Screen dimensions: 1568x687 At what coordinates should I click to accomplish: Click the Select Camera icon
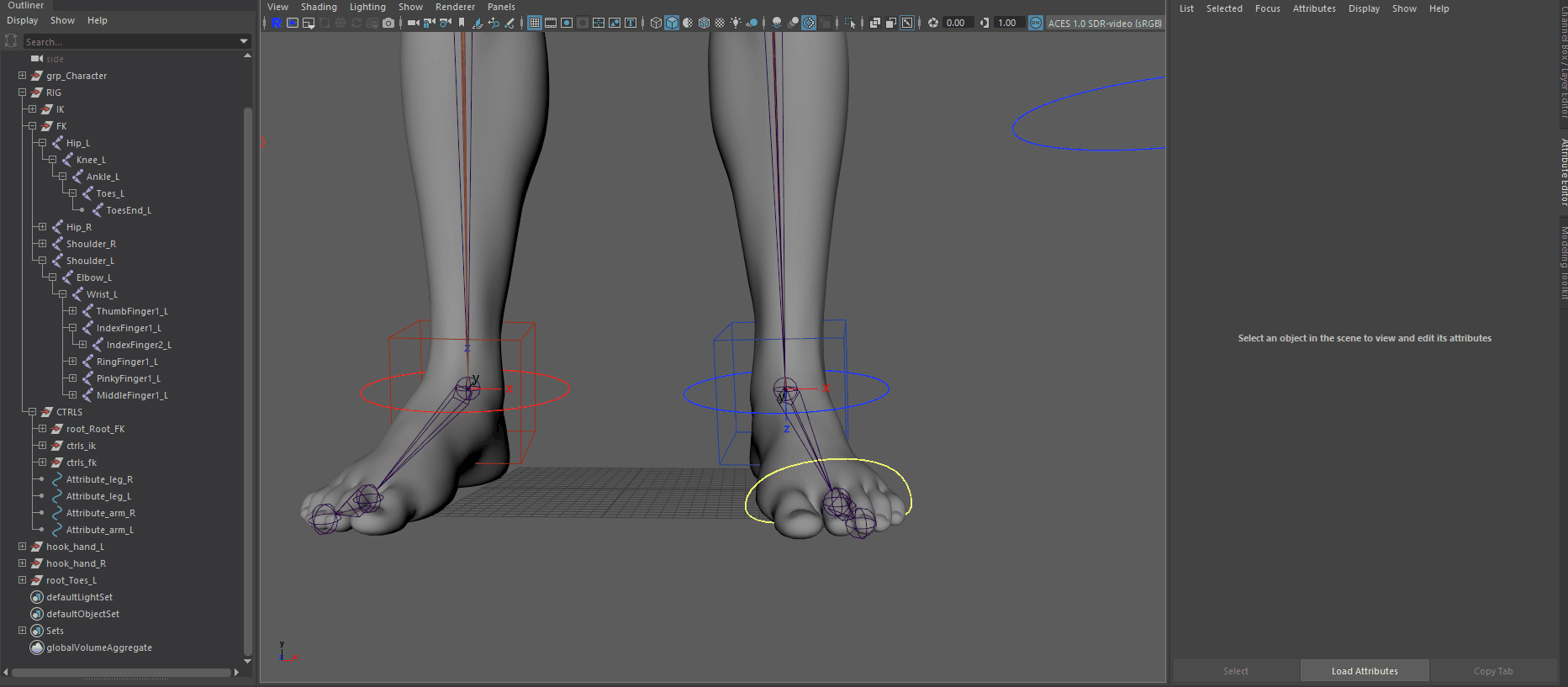click(413, 23)
